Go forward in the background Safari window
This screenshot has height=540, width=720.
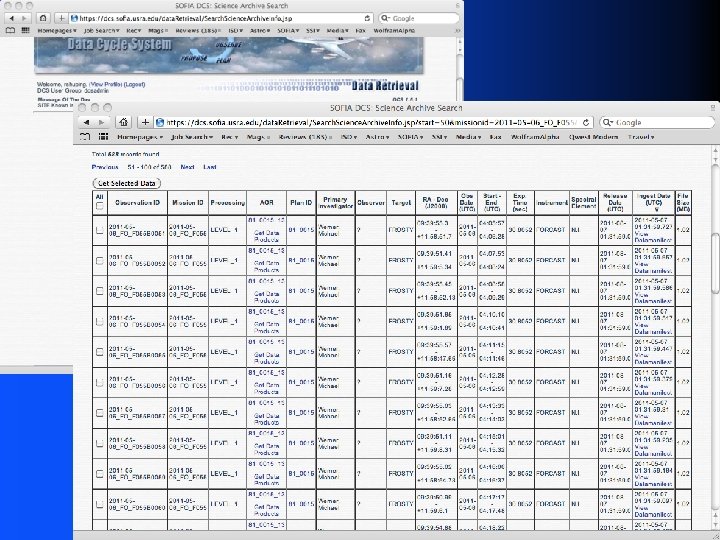24,18
